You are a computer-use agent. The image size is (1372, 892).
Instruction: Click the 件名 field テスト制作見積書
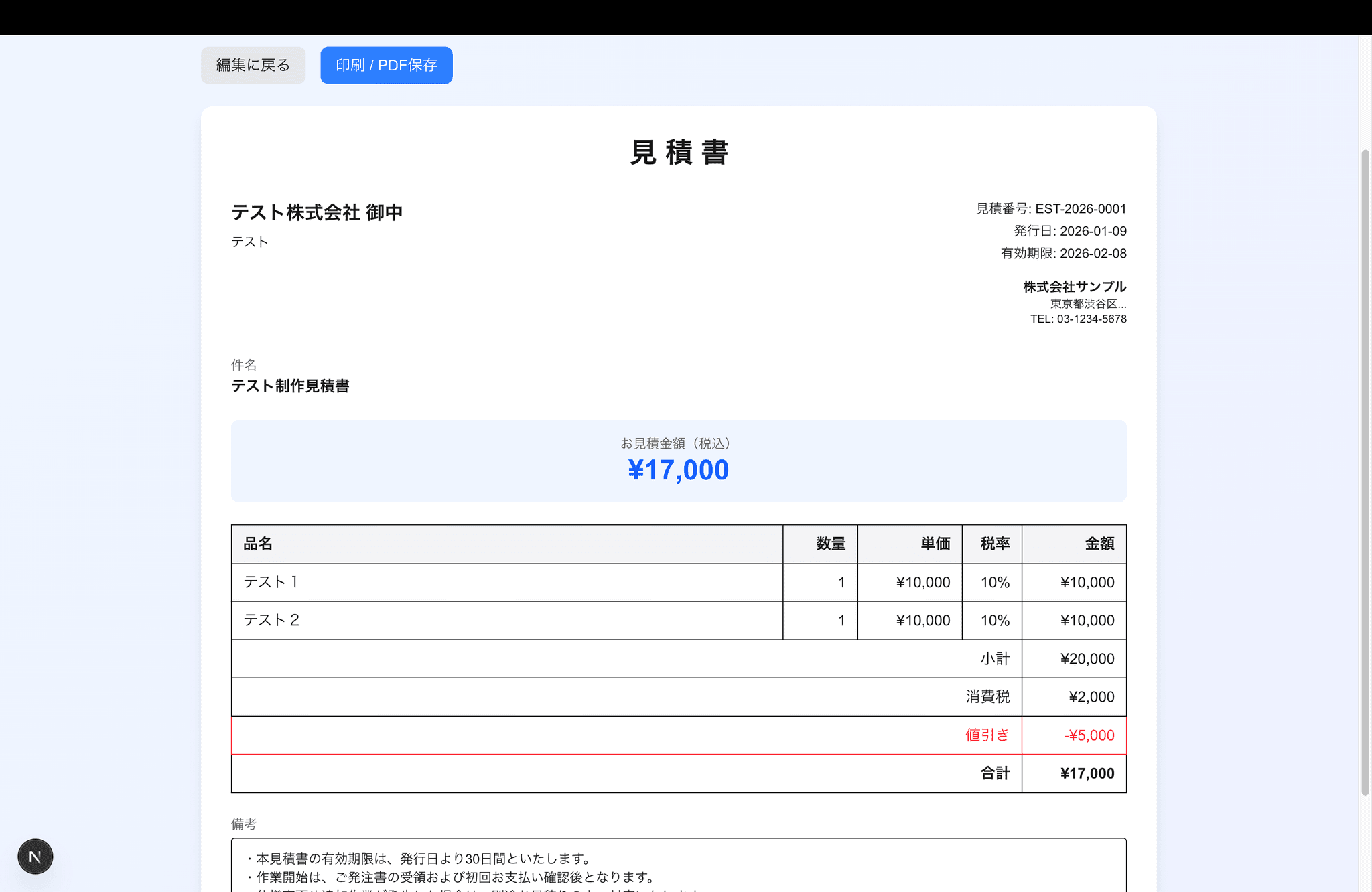[x=293, y=386]
